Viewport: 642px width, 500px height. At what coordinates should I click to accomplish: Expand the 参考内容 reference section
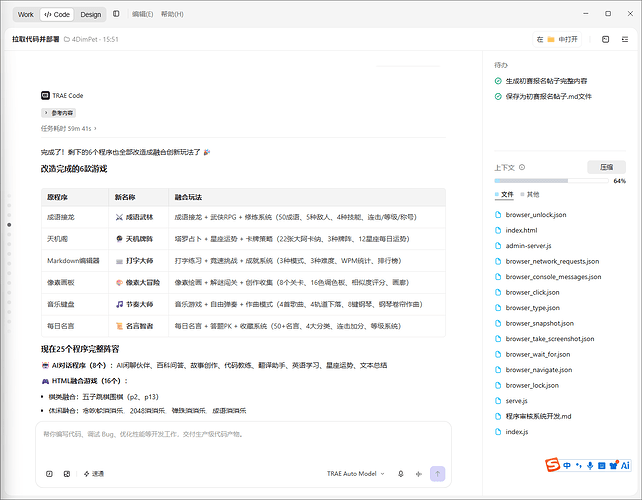tap(59, 113)
